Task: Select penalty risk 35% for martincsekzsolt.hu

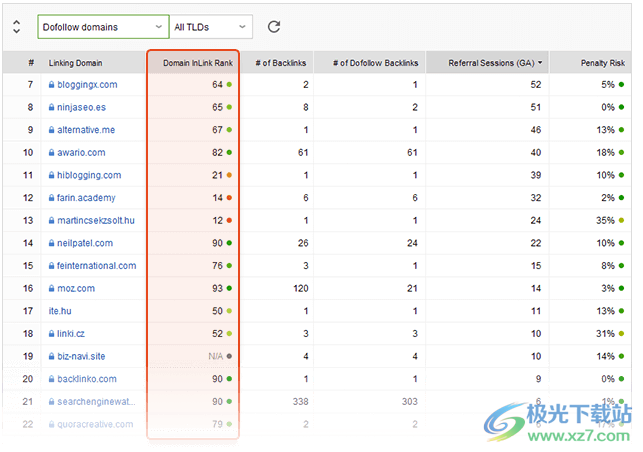Action: click(605, 220)
